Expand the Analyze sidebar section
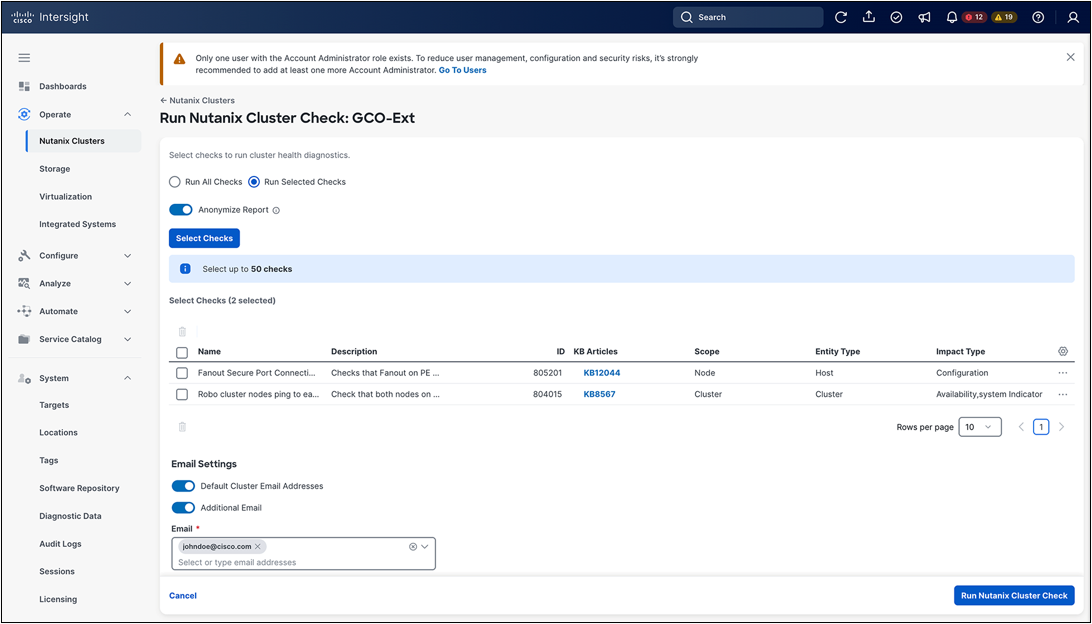This screenshot has height=624, width=1092. [127, 283]
